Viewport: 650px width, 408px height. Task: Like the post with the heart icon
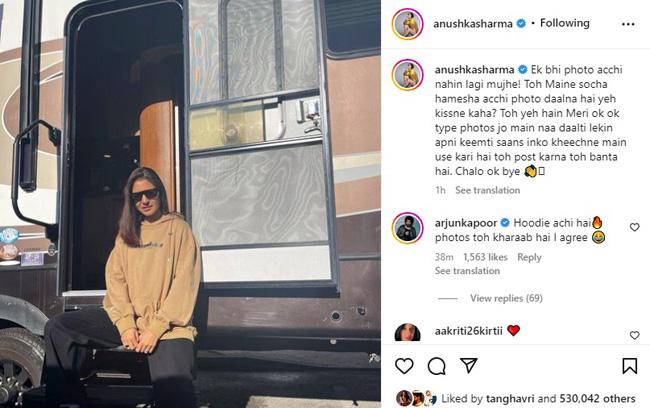(404, 366)
